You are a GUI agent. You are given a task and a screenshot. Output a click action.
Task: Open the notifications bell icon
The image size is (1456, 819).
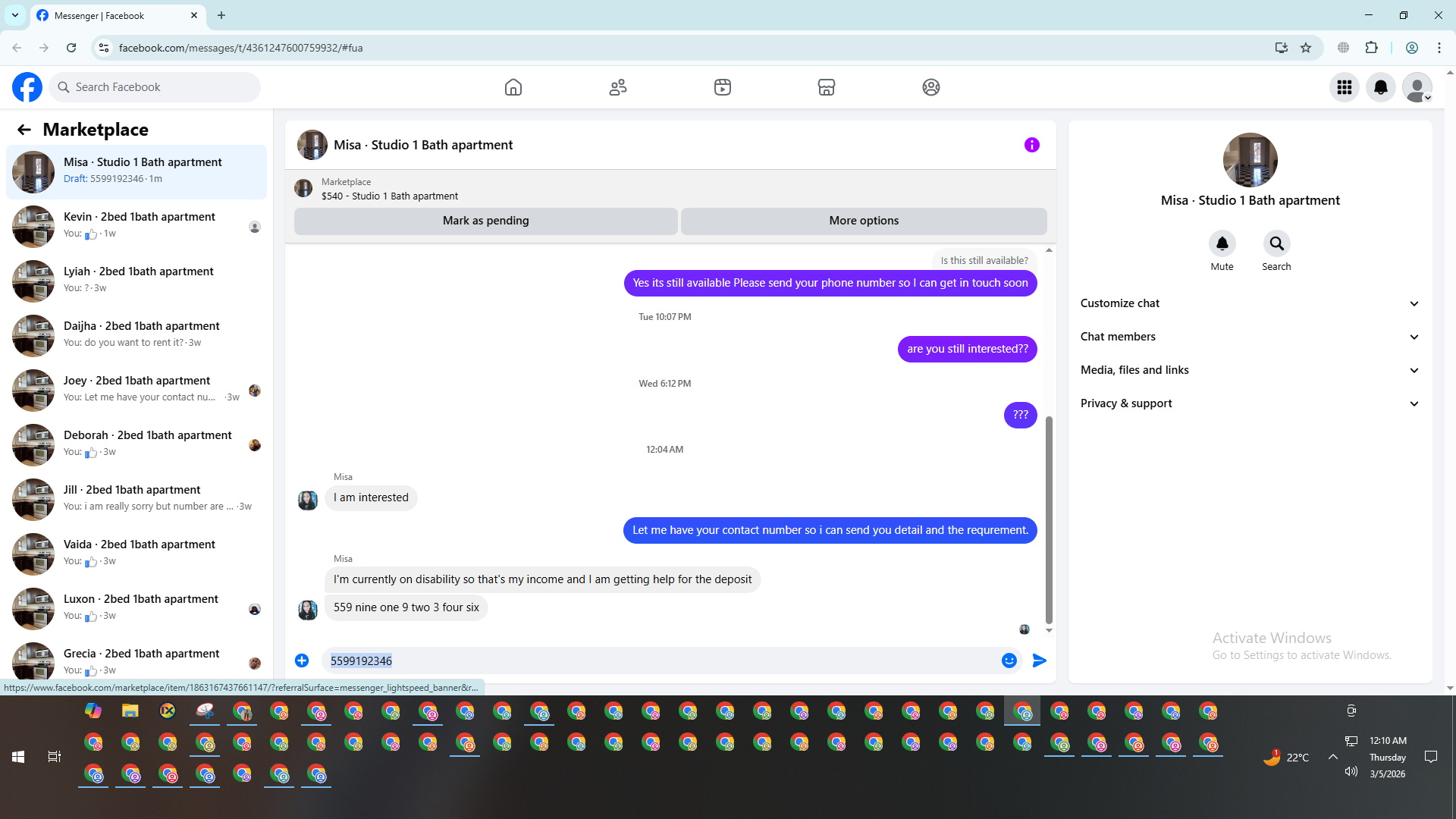pyautogui.click(x=1381, y=87)
